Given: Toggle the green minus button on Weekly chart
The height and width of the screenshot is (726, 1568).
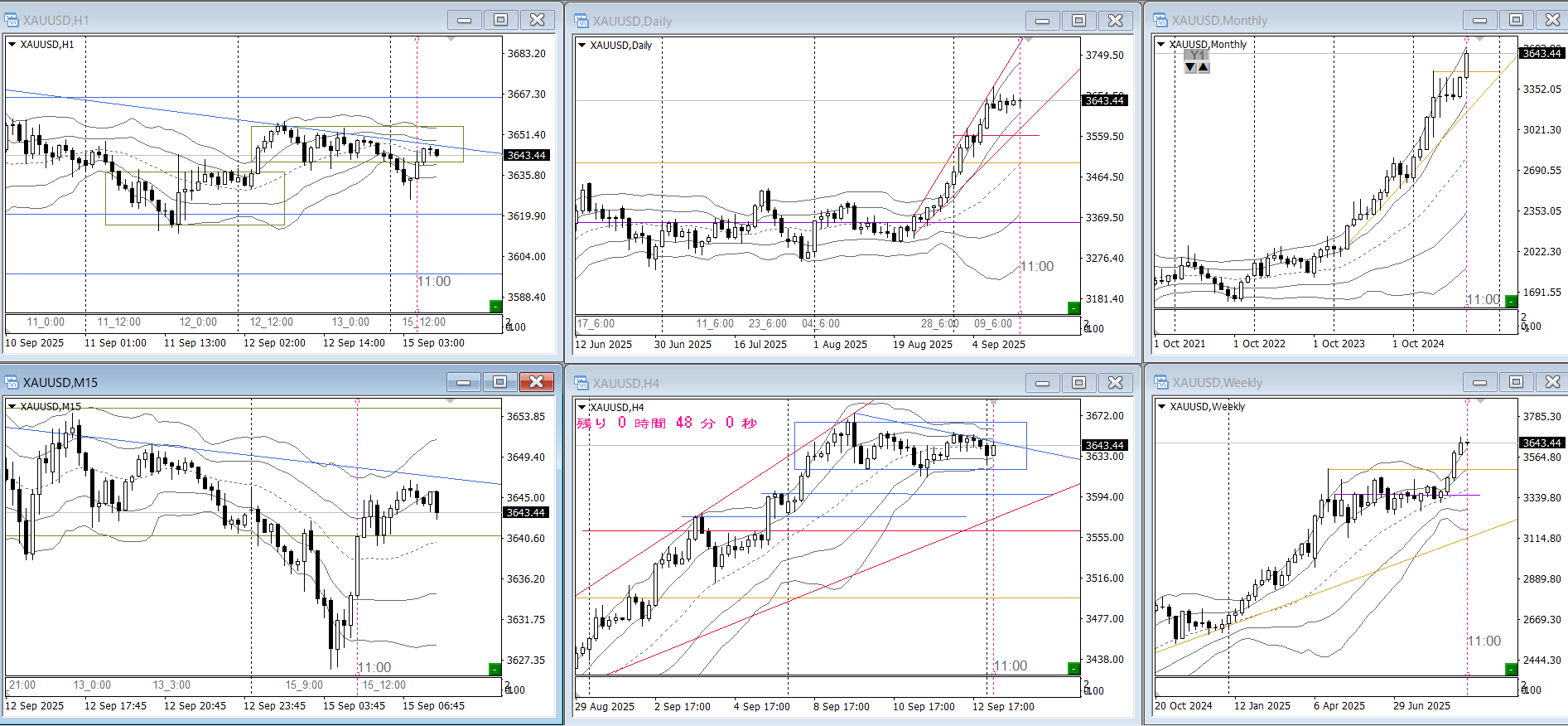Looking at the screenshot, I should [x=1511, y=669].
